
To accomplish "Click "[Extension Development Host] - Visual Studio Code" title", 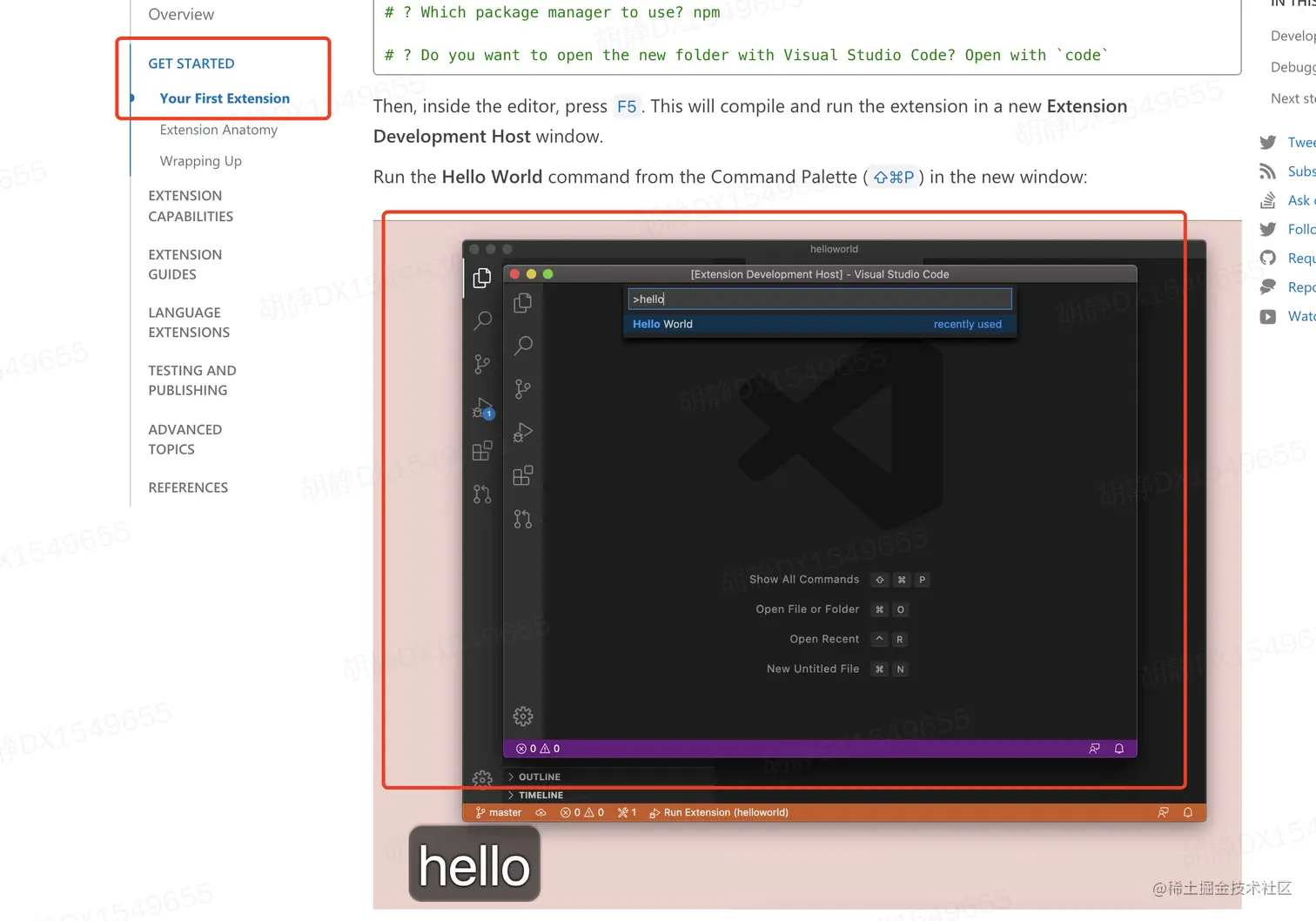I will tap(820, 274).
